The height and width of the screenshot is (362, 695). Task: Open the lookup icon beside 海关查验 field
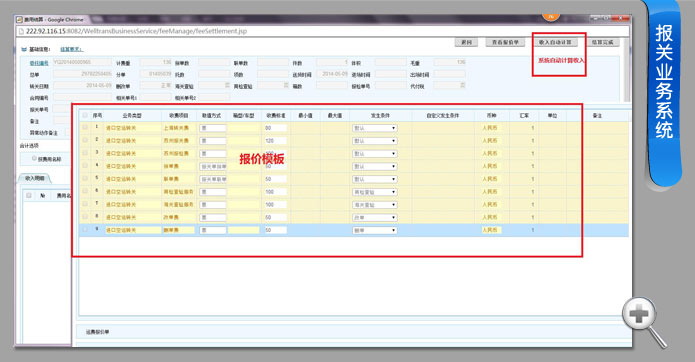[x=227, y=86]
